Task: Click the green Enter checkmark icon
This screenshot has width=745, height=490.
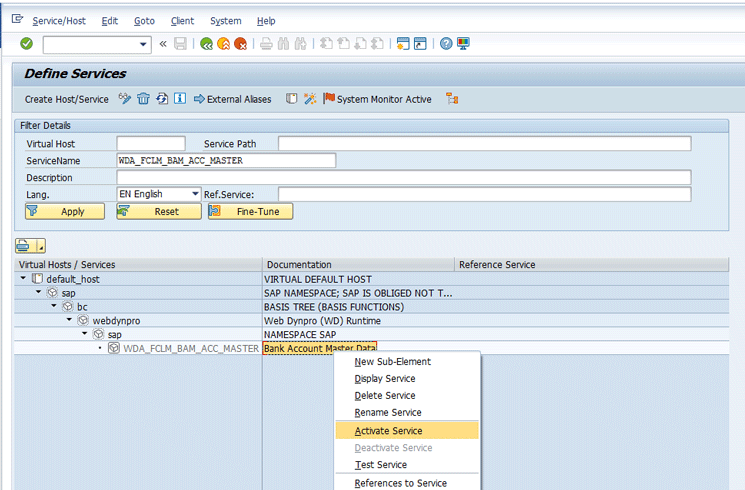Action: coord(26,44)
